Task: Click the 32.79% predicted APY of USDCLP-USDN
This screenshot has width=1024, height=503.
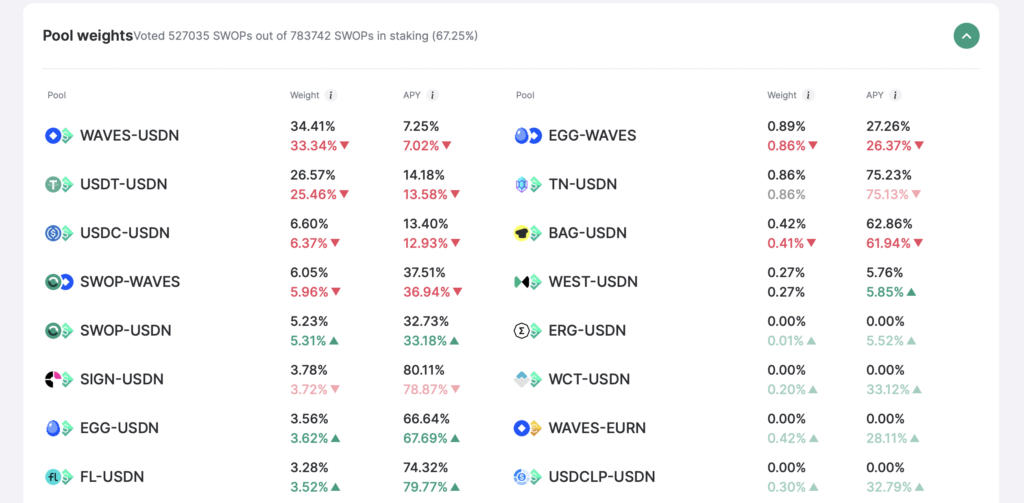Action: [x=888, y=487]
